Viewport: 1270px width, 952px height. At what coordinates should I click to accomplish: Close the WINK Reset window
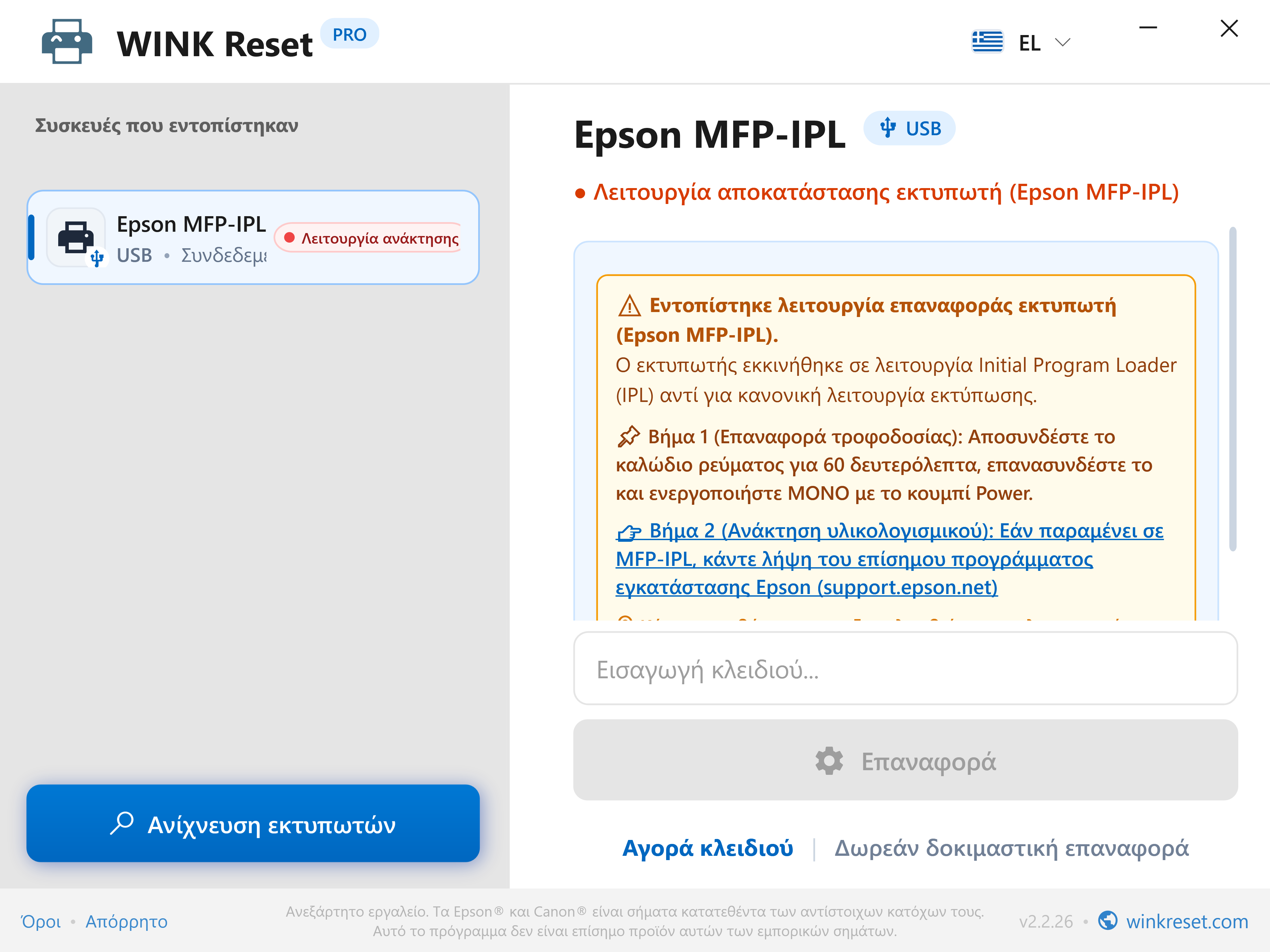click(x=1229, y=27)
